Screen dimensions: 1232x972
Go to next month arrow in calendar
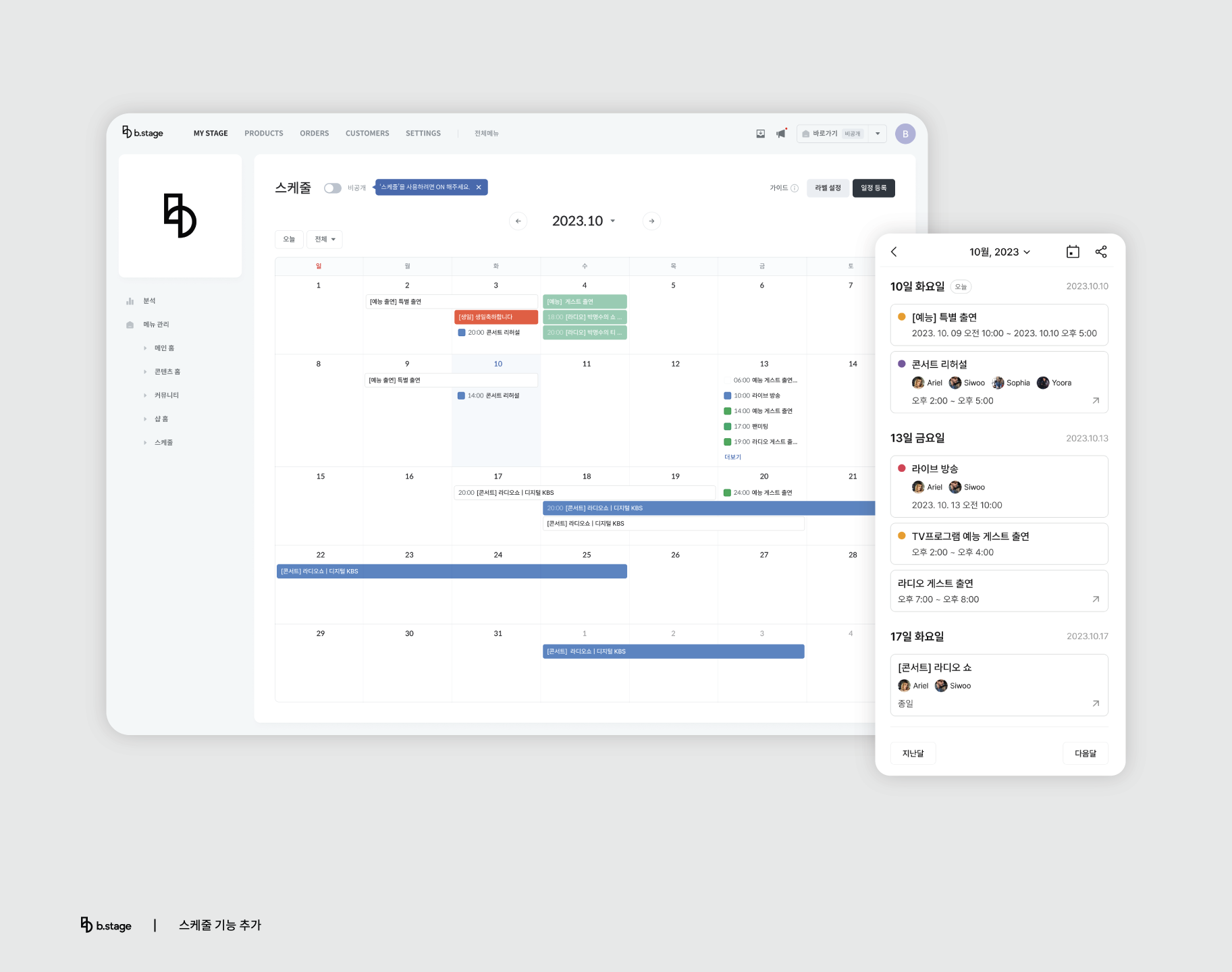coord(651,221)
